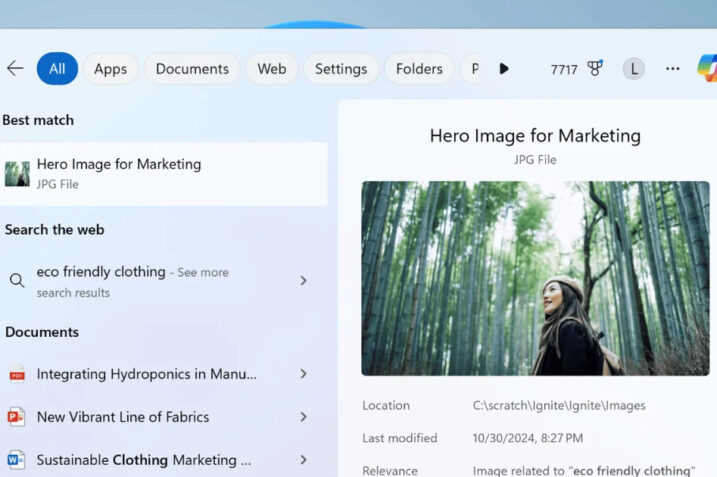Open the user account avatar L

[x=633, y=69]
